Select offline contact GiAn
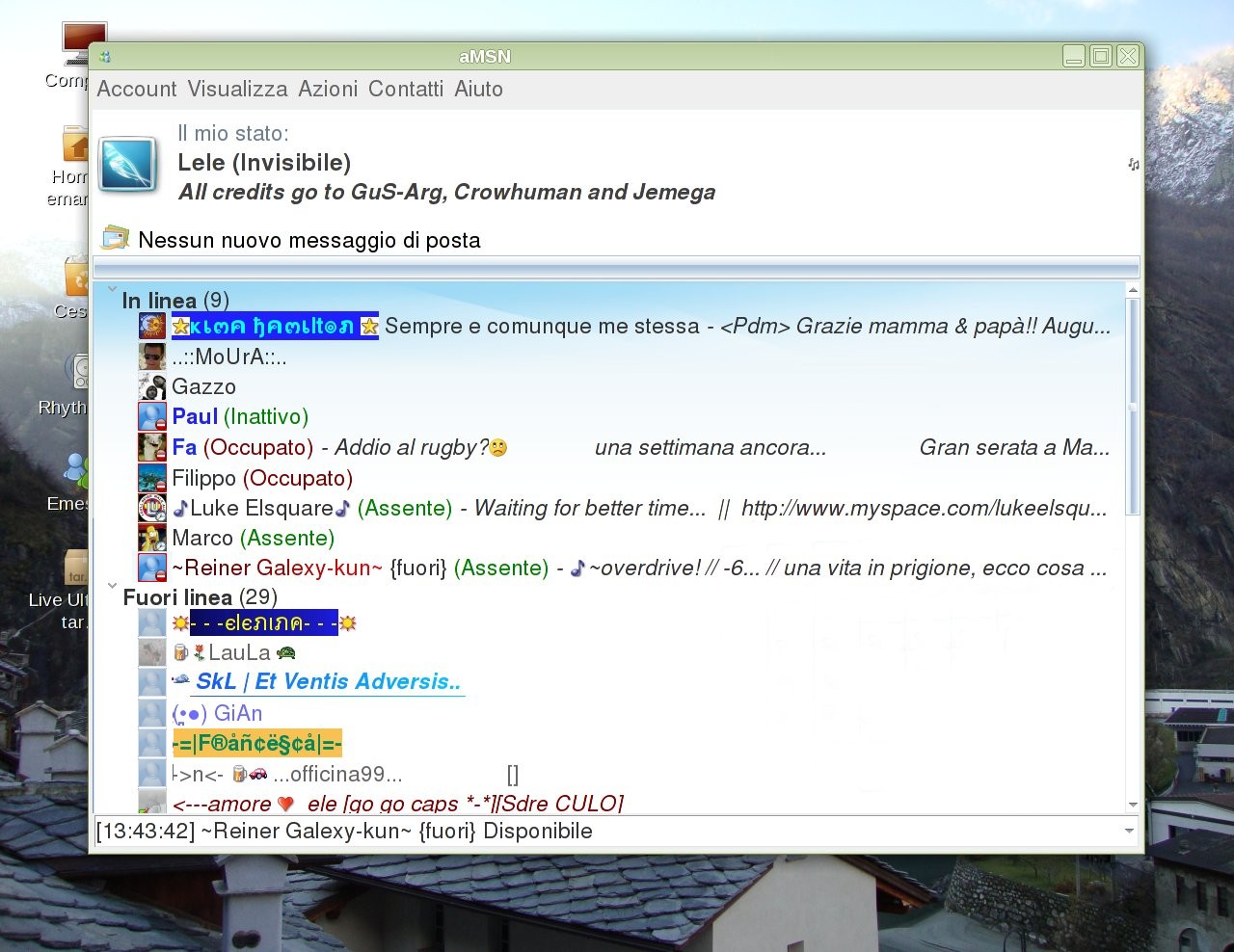Image resolution: width=1234 pixels, height=952 pixels. (x=217, y=713)
